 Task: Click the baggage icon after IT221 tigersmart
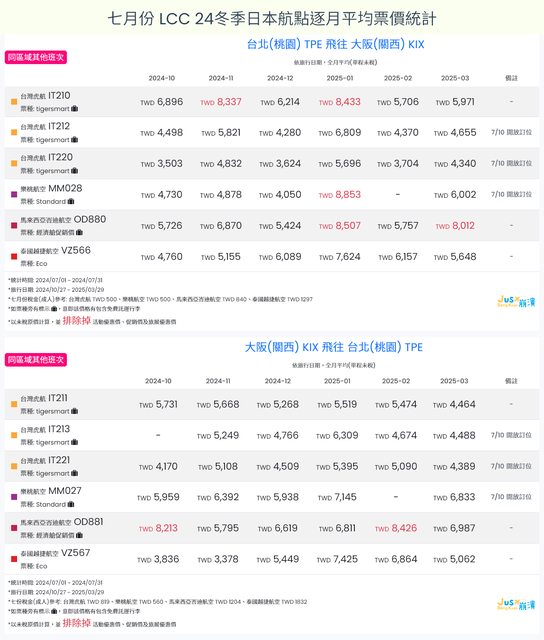74,473
